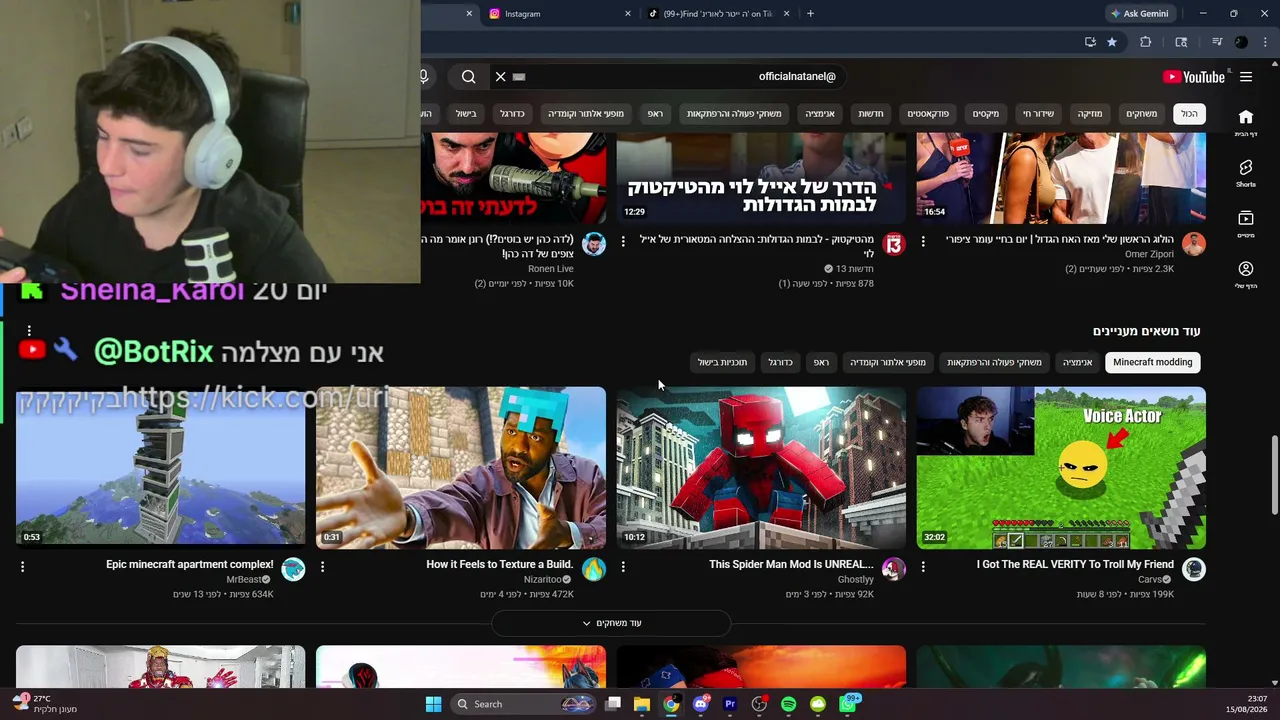
Task: Open the Ghostlyy channel avatar
Action: [893, 569]
